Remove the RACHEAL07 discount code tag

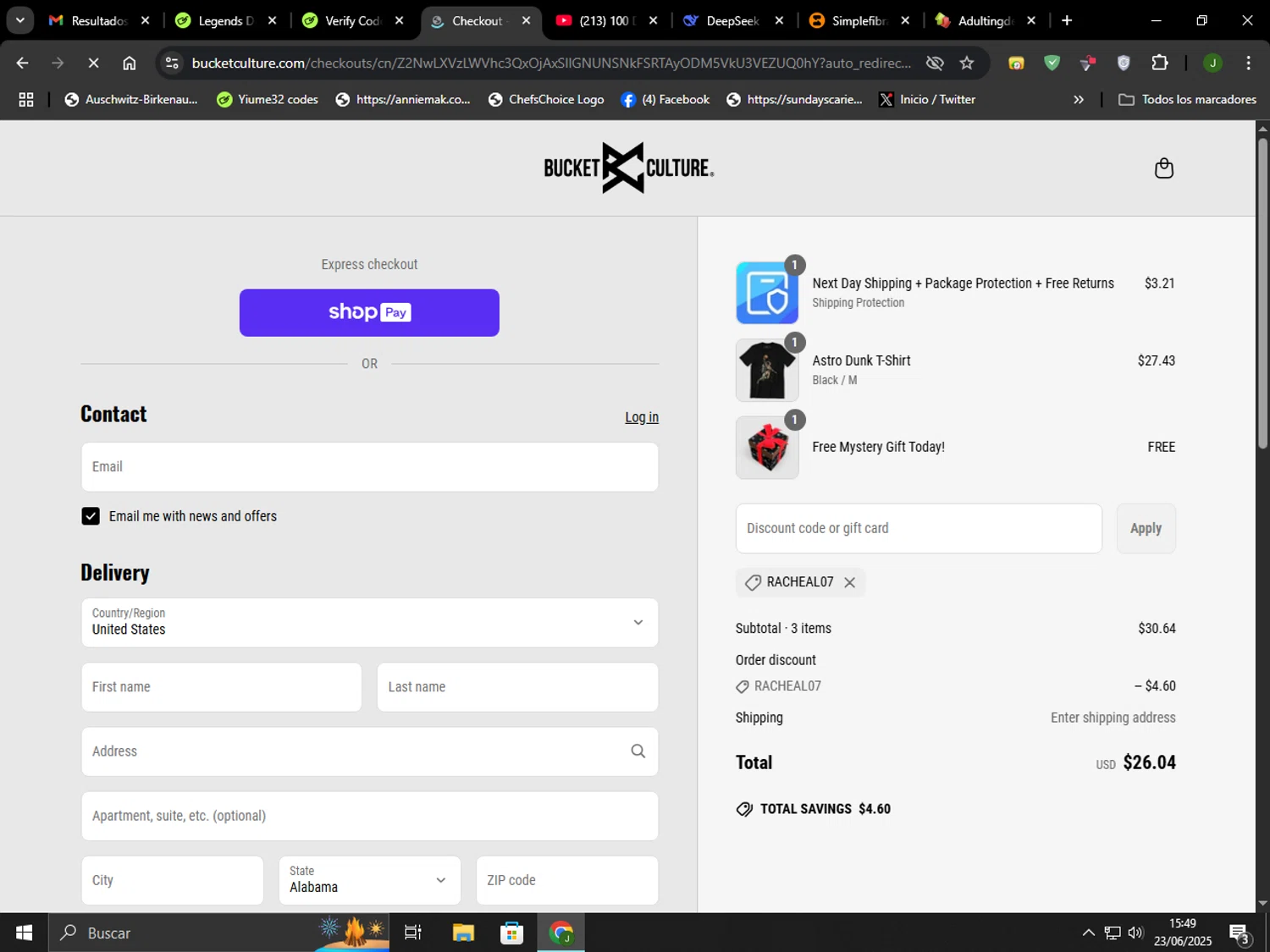point(849,582)
